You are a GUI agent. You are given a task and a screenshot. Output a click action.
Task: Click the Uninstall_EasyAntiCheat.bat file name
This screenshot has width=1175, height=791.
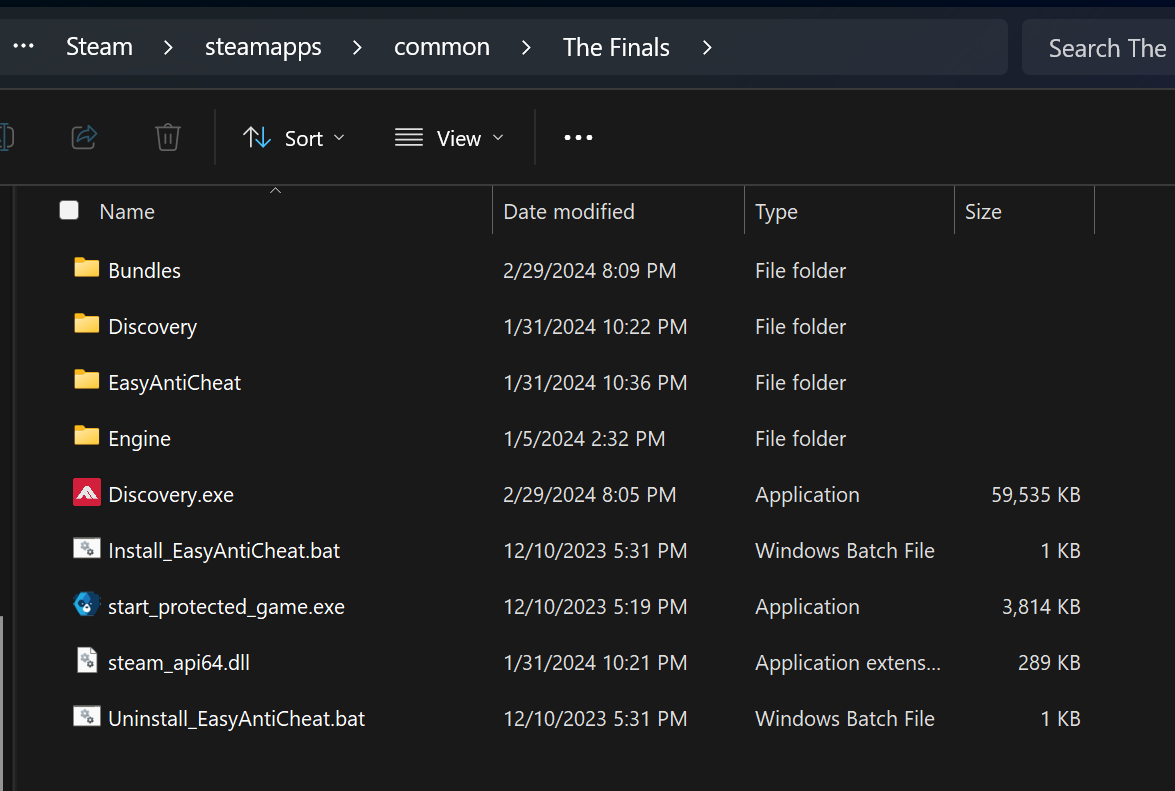pyautogui.click(x=237, y=719)
